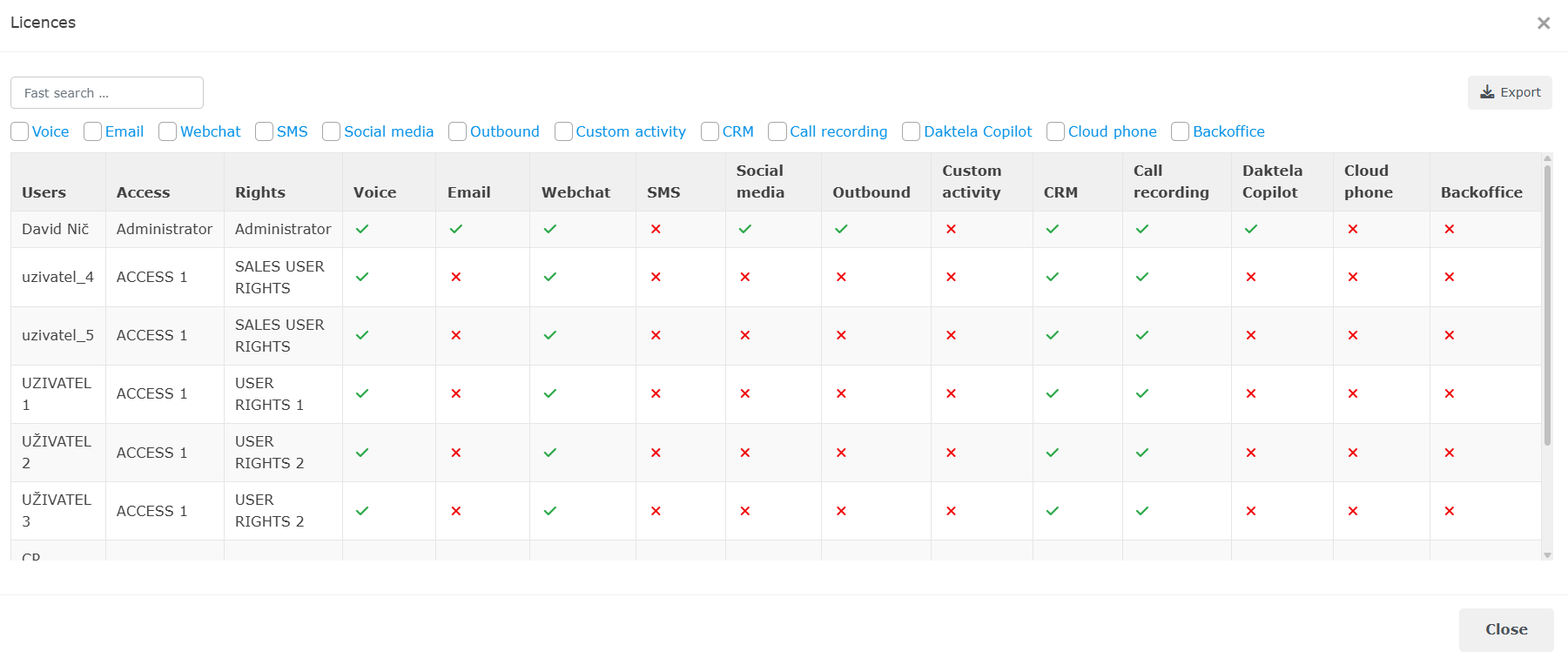Screen dimensions: 1568x658
Task: Click the Users column header
Action: [x=44, y=192]
